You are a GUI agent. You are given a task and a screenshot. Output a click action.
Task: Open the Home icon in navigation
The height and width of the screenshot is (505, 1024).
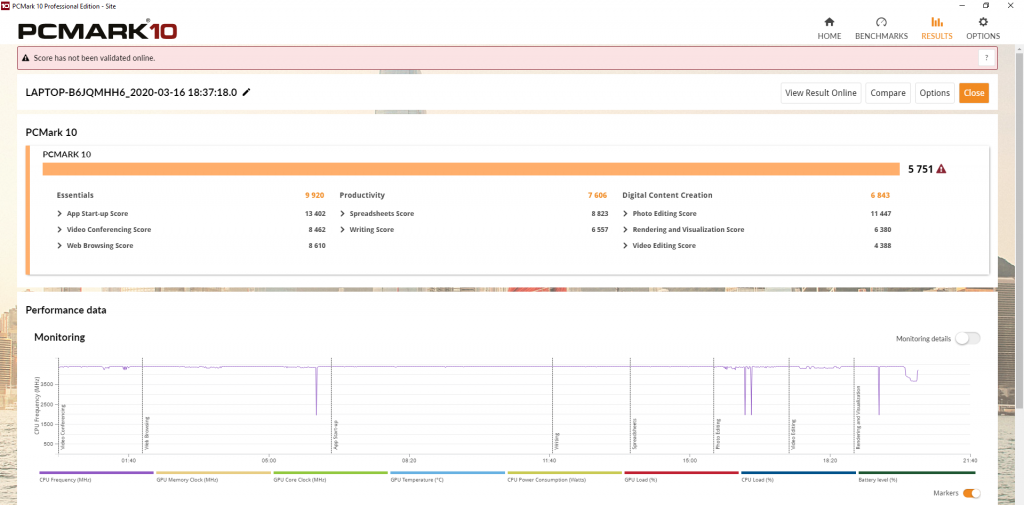(829, 22)
